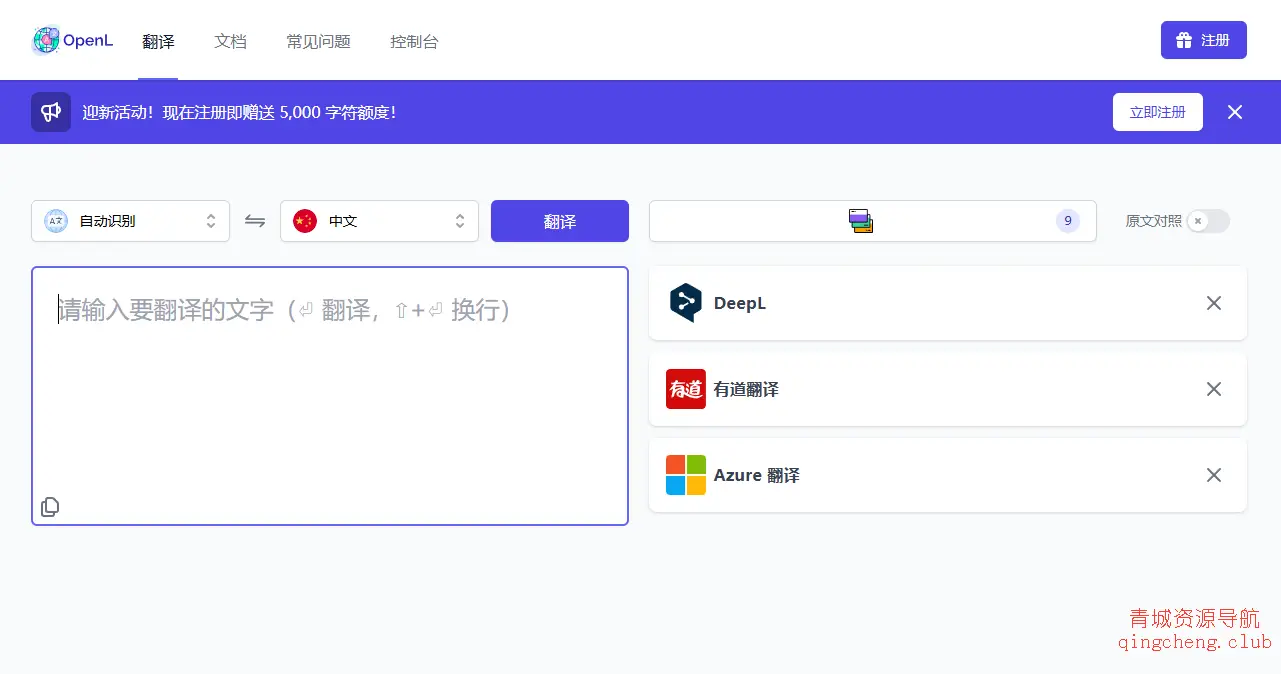Image resolution: width=1281 pixels, height=674 pixels.
Task: Remove the DeepL translation engine card
Action: click(1213, 303)
